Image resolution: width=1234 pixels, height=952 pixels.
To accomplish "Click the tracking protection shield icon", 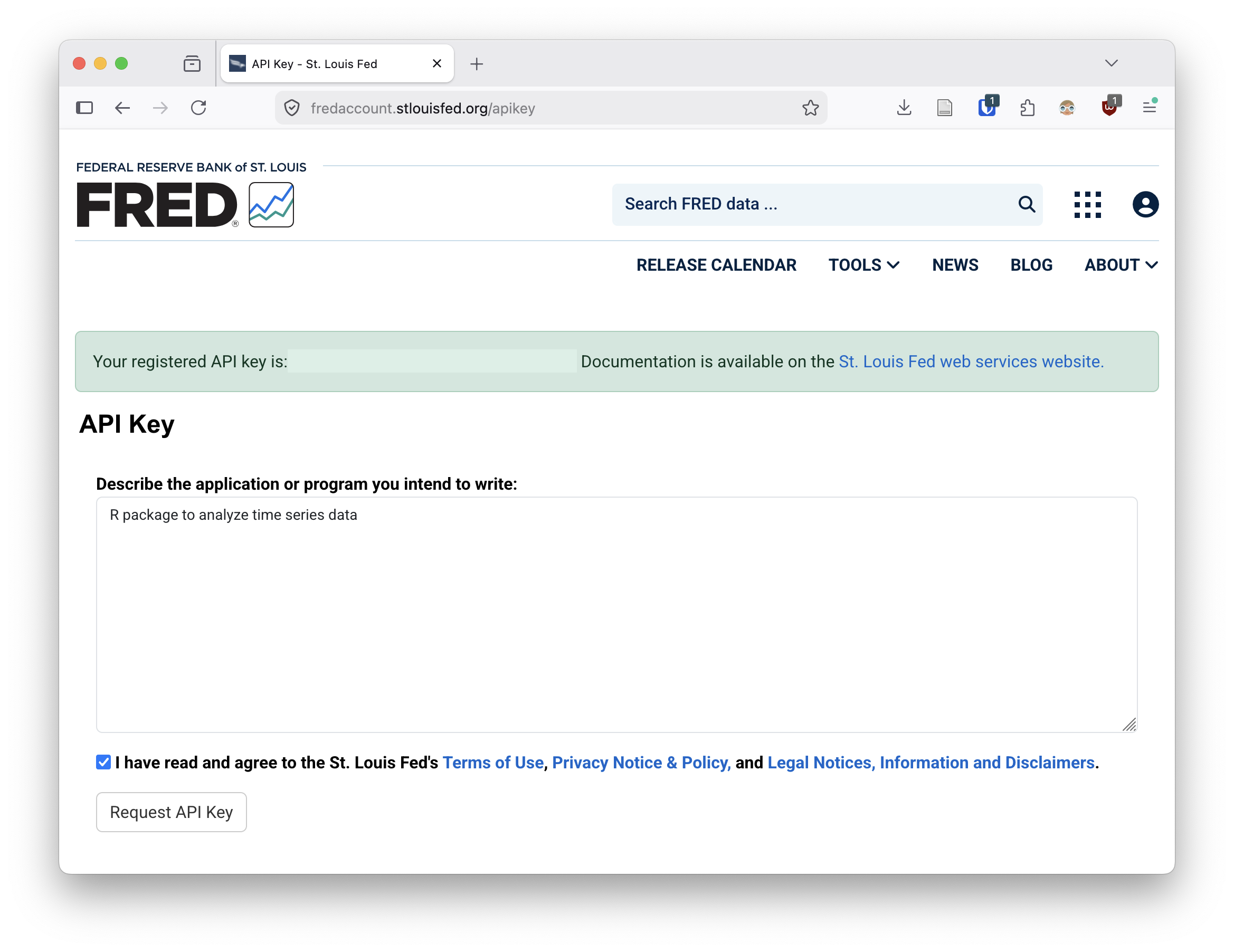I will pyautogui.click(x=291, y=108).
